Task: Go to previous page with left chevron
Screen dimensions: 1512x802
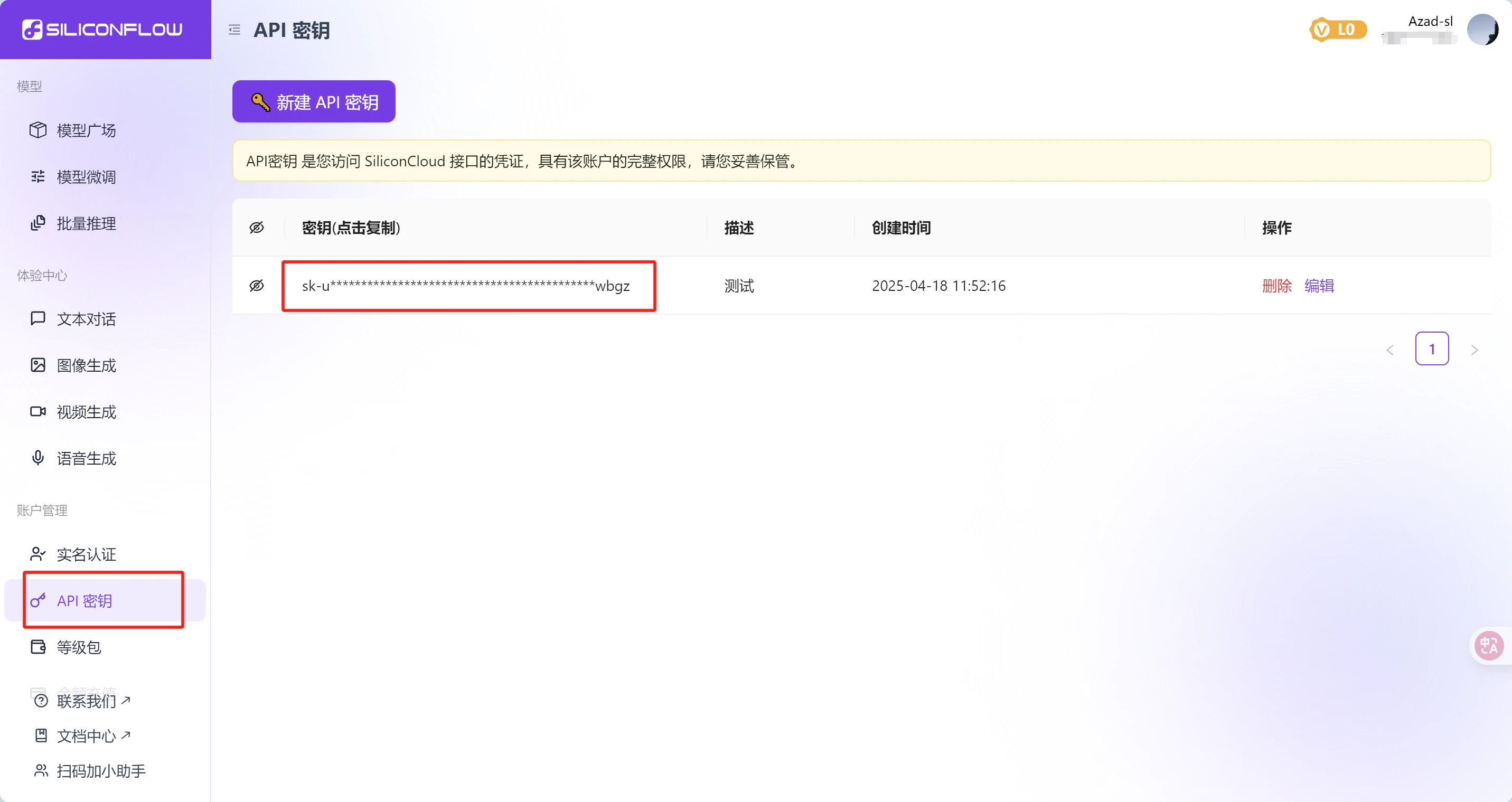Action: pos(1389,350)
